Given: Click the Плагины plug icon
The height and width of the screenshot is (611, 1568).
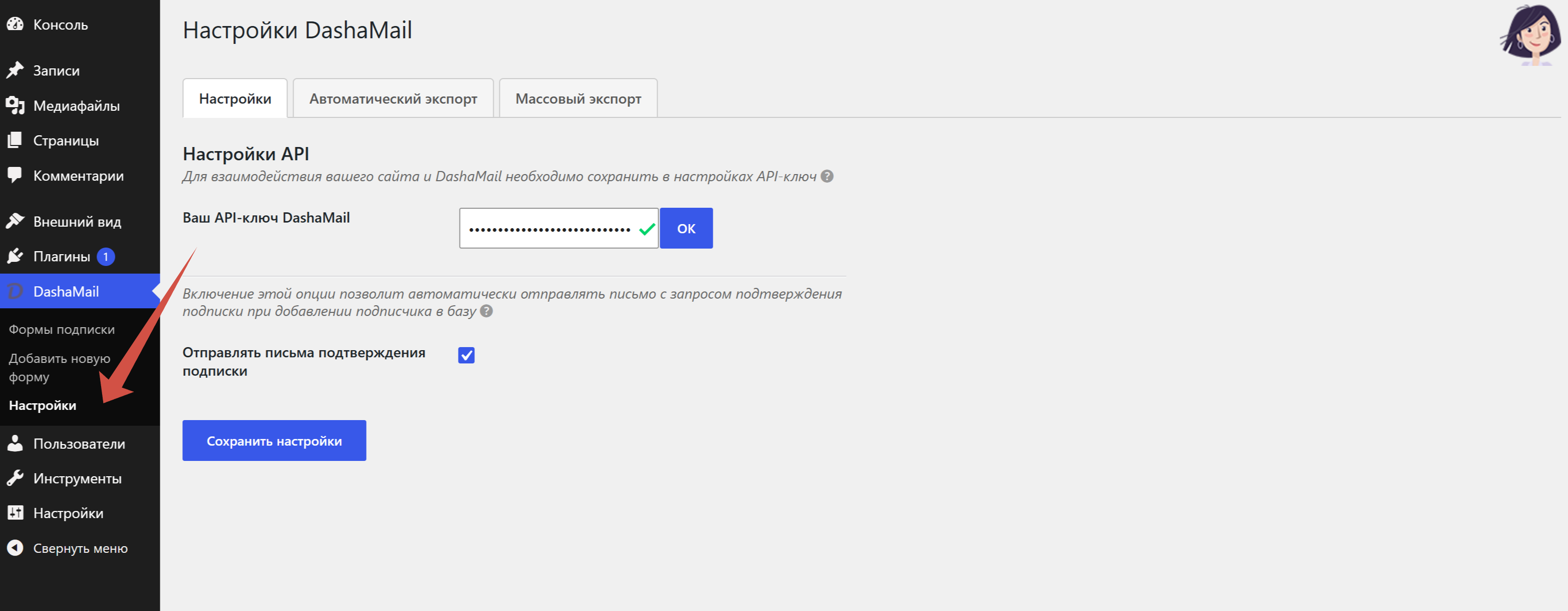Looking at the screenshot, I should point(15,256).
